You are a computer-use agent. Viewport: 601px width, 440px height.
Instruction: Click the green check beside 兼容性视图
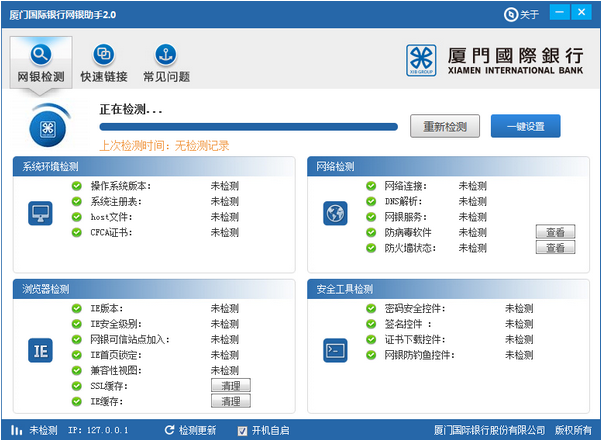pyautogui.click(x=77, y=370)
